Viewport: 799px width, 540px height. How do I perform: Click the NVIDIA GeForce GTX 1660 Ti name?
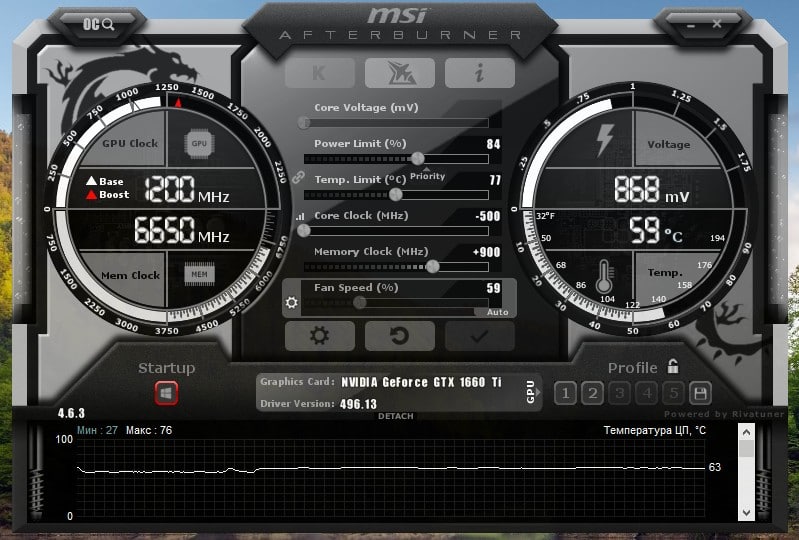point(421,382)
